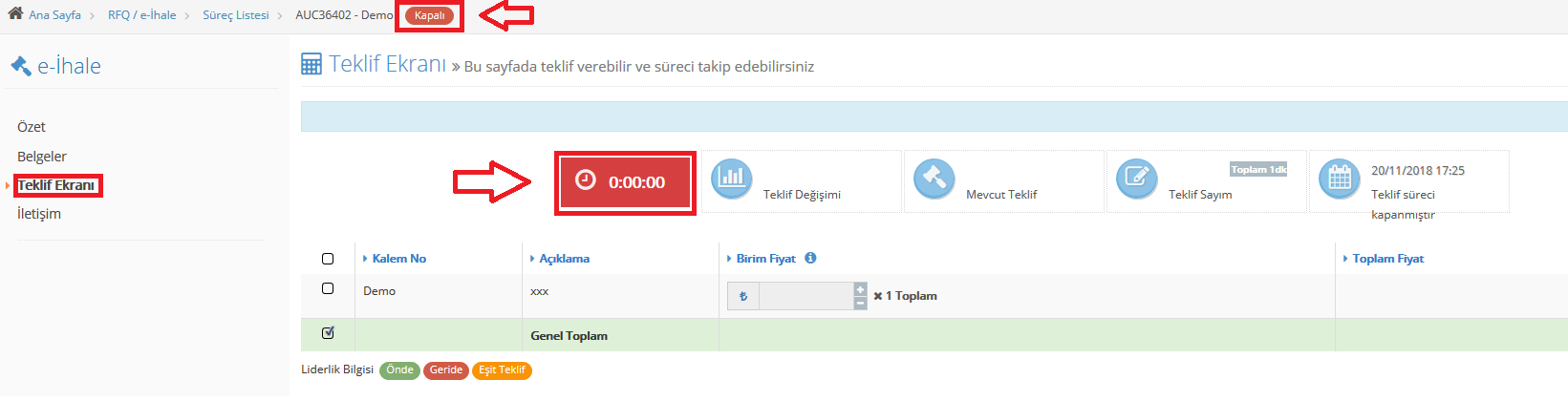The image size is (1568, 401).
Task: Navigate to RFQ / e-İhale breadcrumb
Action: click(x=141, y=15)
